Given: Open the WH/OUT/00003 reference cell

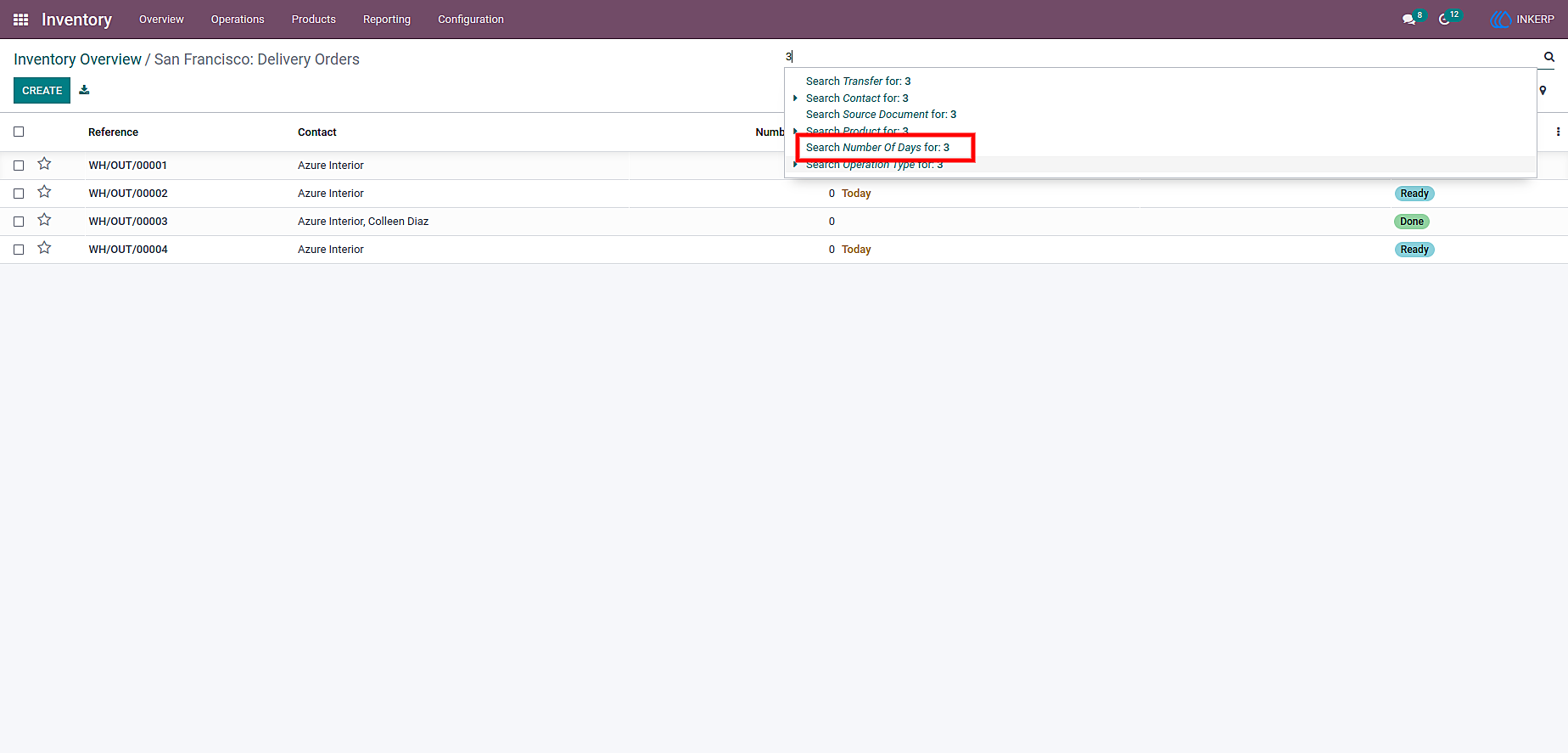Looking at the screenshot, I should coord(128,222).
